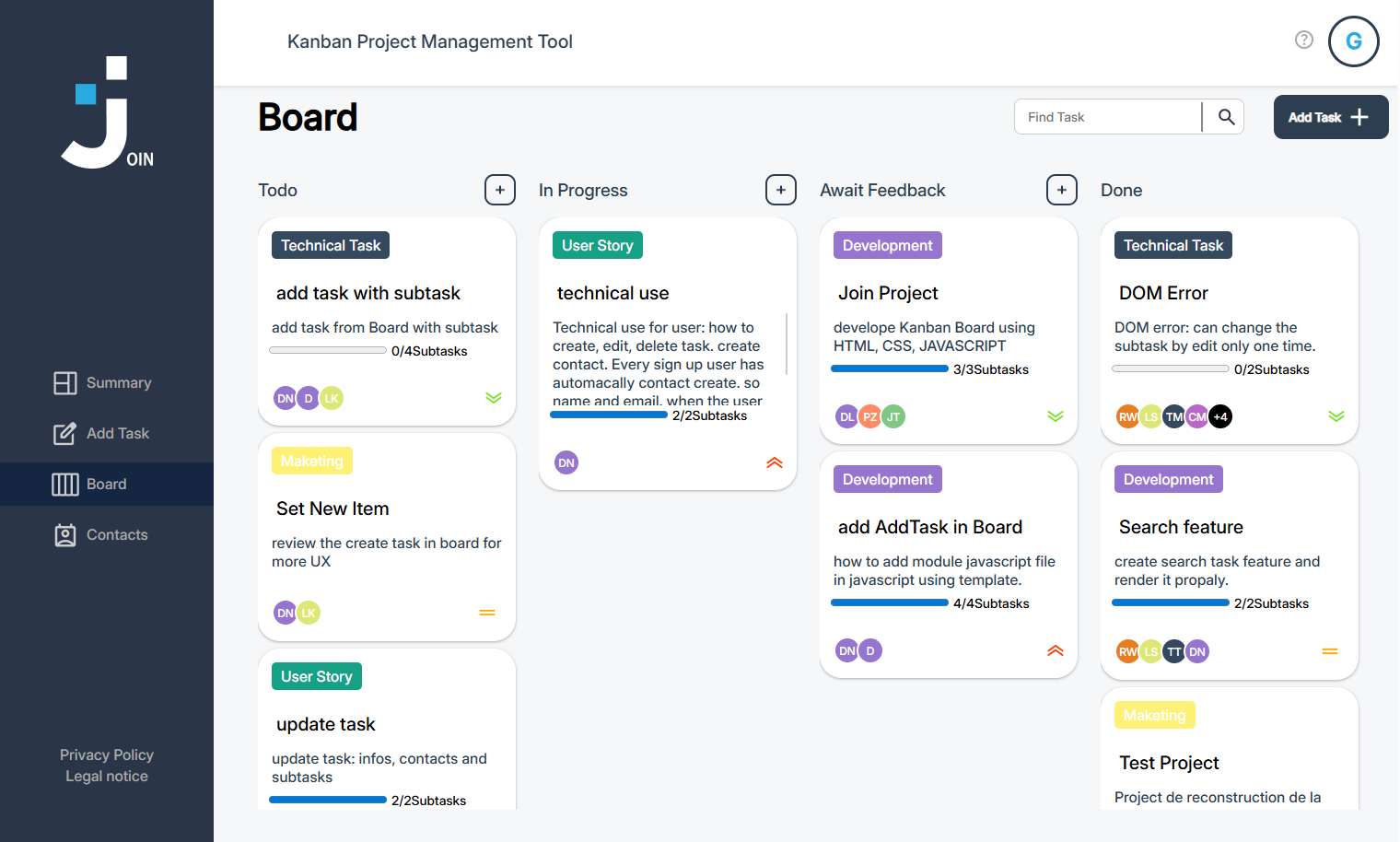Image resolution: width=1400 pixels, height=842 pixels.
Task: Click the +4 assignees badge on DOM Error
Action: [x=1220, y=416]
